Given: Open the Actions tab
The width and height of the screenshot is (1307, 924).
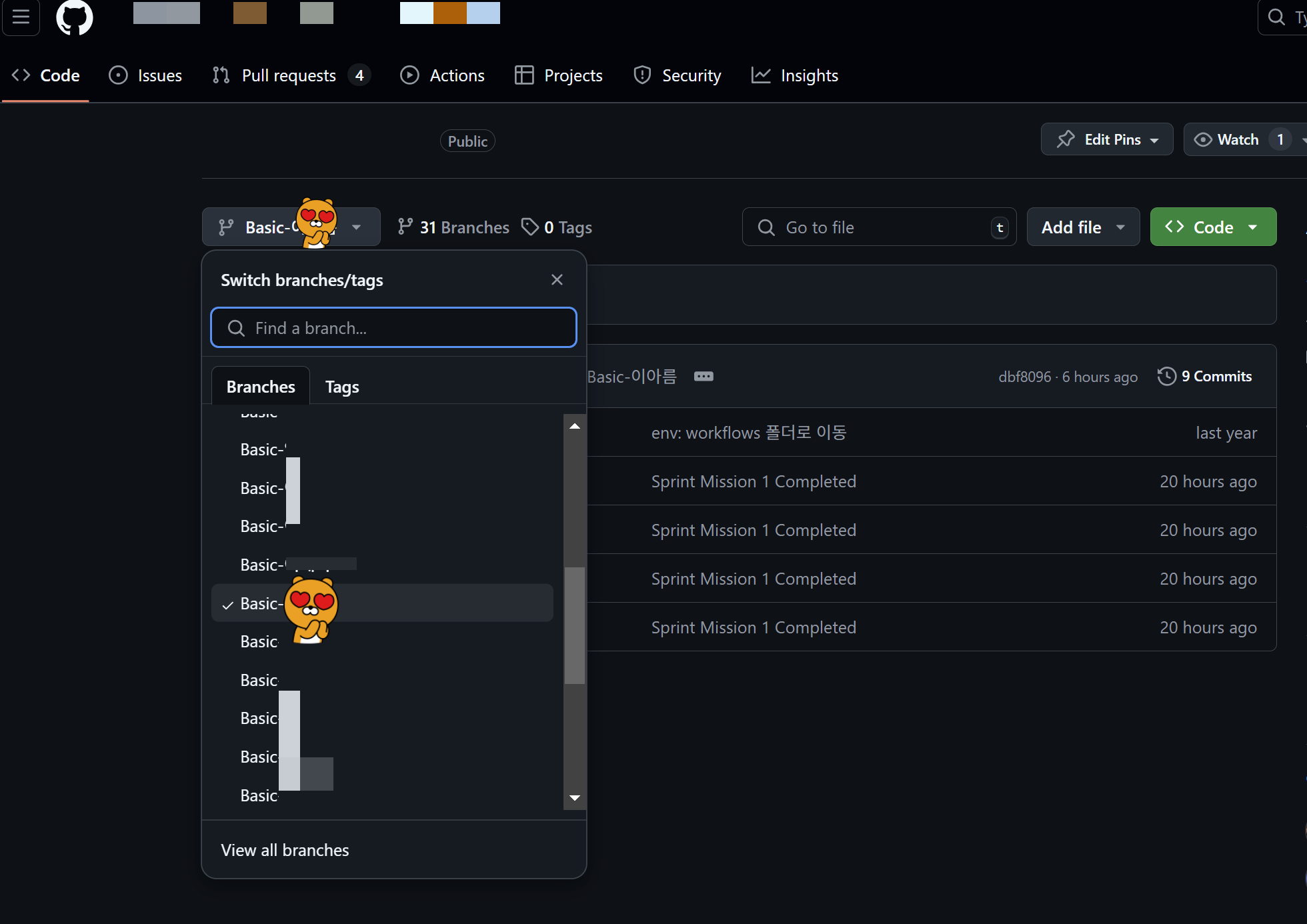Looking at the screenshot, I should (x=442, y=75).
